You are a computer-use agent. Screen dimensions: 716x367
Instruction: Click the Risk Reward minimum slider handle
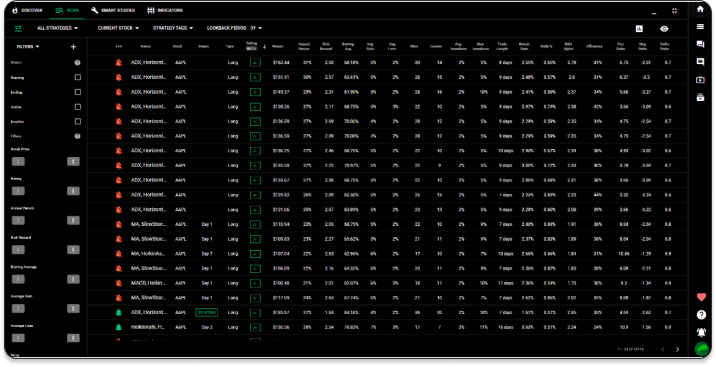pos(18,250)
